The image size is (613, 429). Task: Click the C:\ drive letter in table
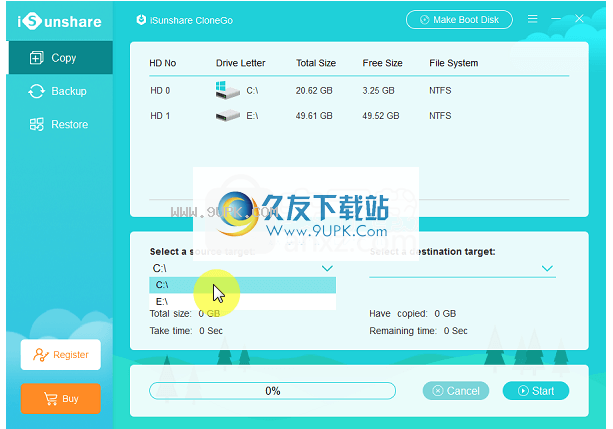(x=252, y=90)
